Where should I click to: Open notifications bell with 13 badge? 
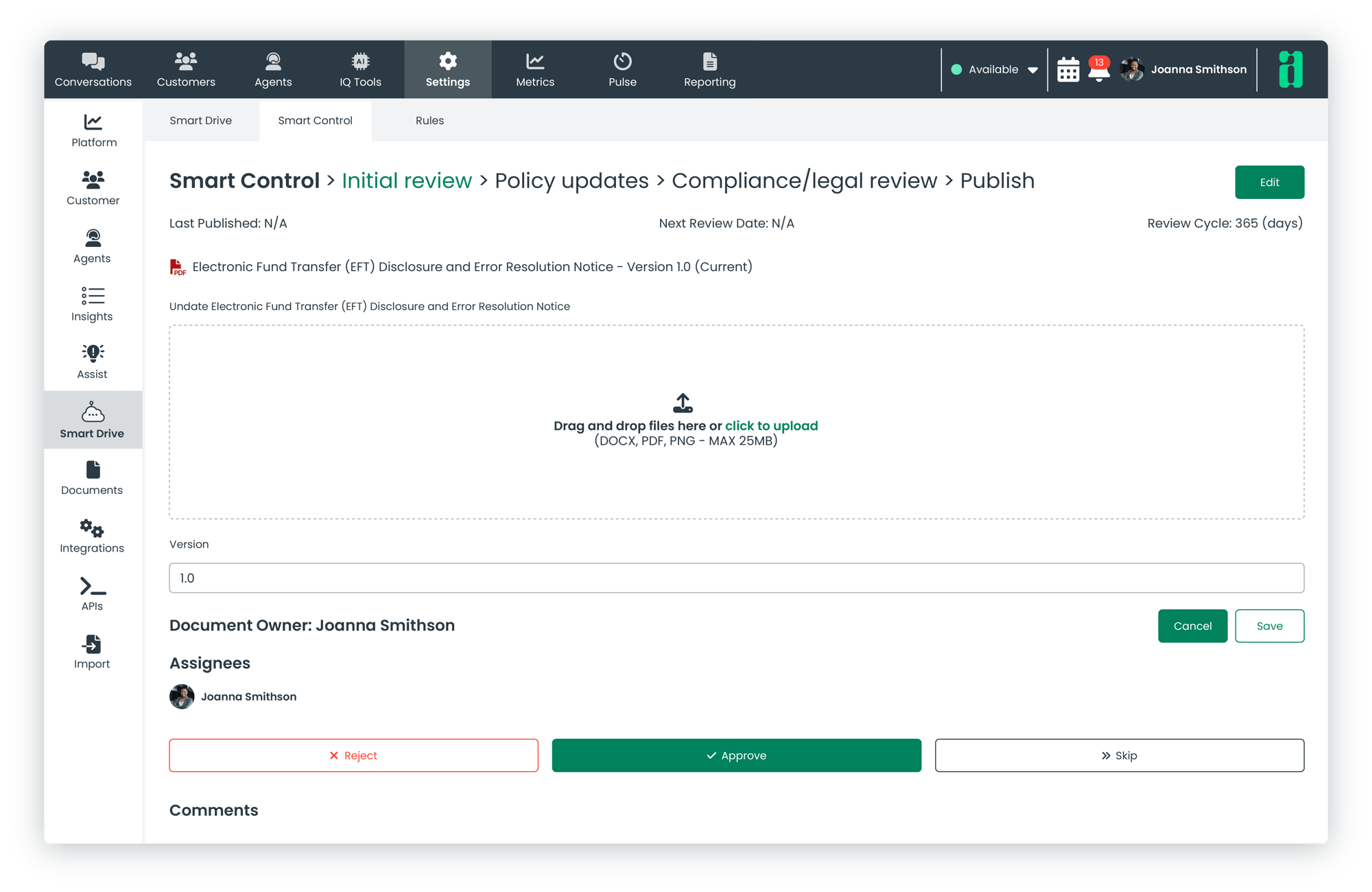click(x=1099, y=69)
